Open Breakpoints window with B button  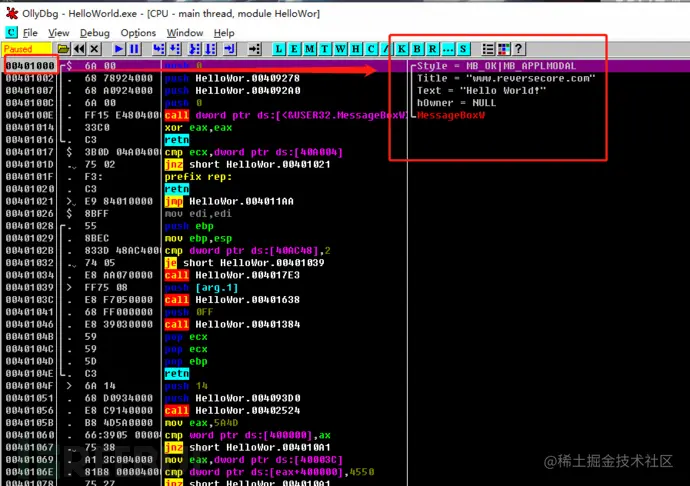pyautogui.click(x=417, y=49)
